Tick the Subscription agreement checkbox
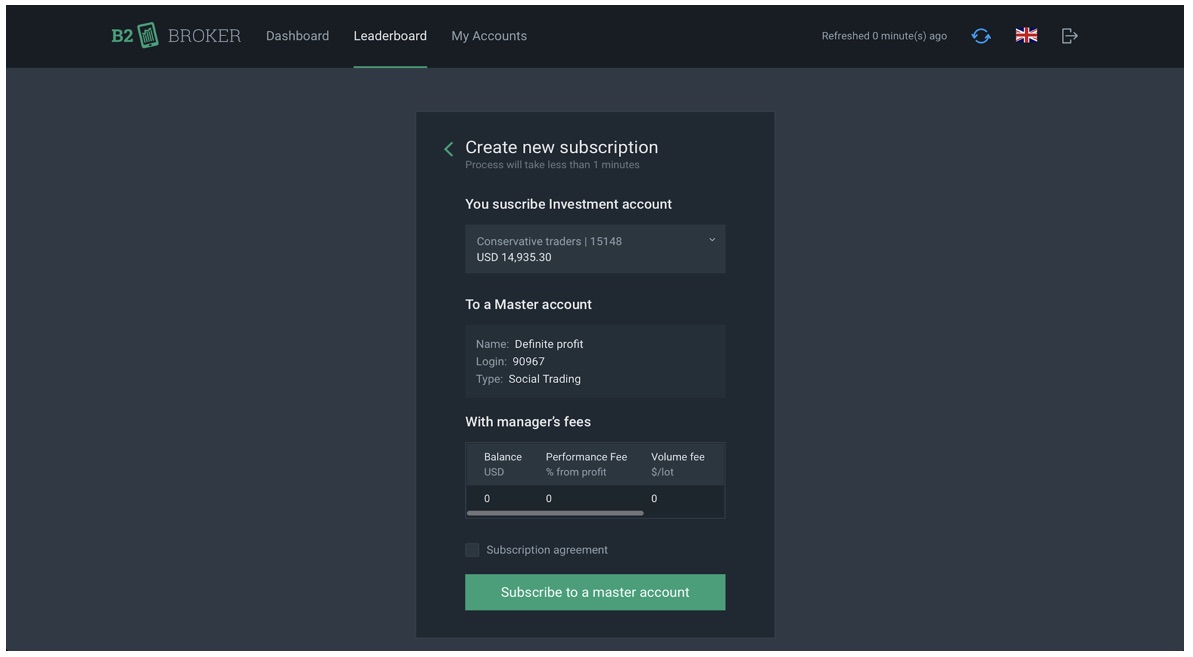Screen dimensions: 1193x657 [472, 550]
